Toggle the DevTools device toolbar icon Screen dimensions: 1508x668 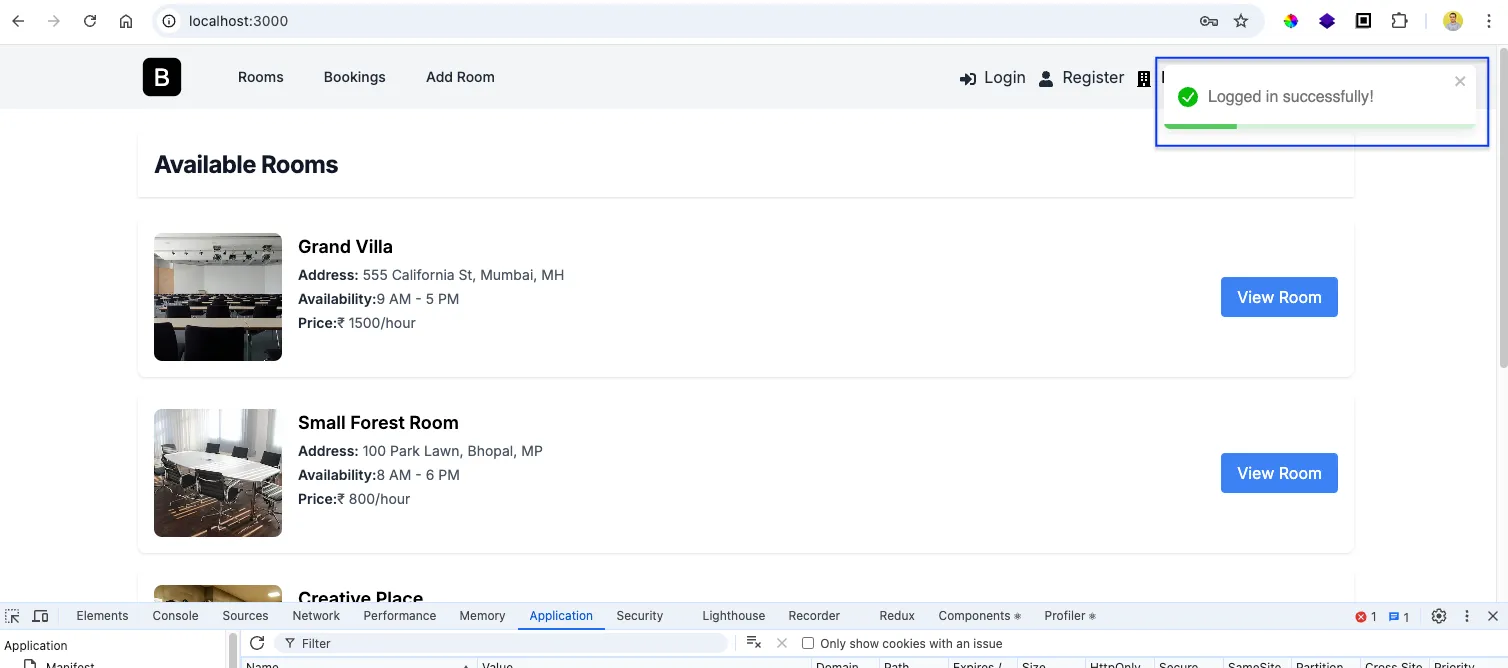coord(40,616)
